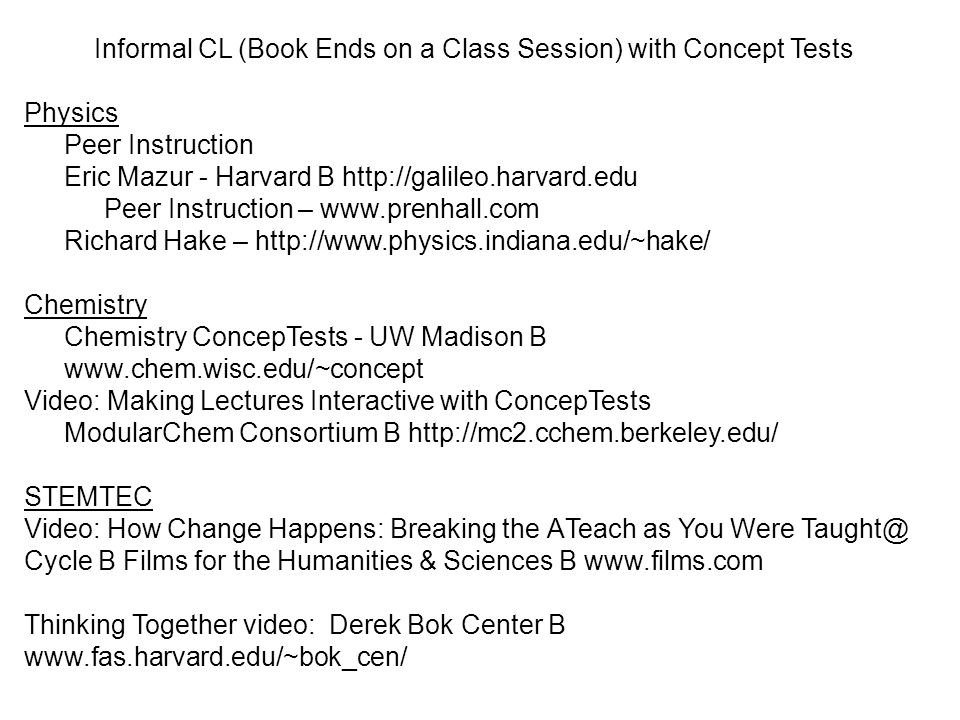Open the www.fas.harvard.edu/~bok_cen/ link
960x720 pixels.
[216, 658]
